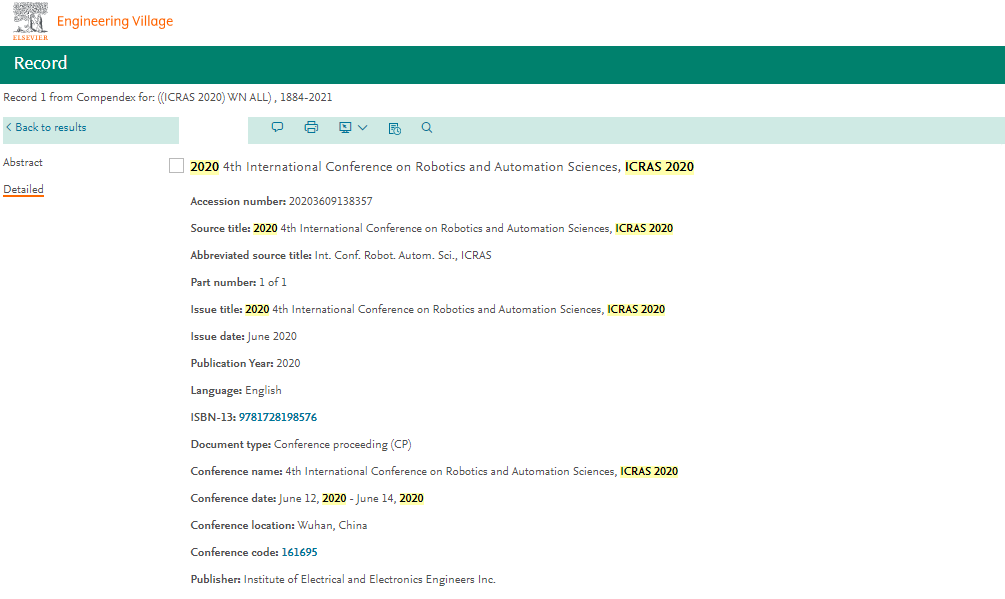Viewport: 1005px width, 599px height.
Task: Go back to results
Action: point(46,127)
